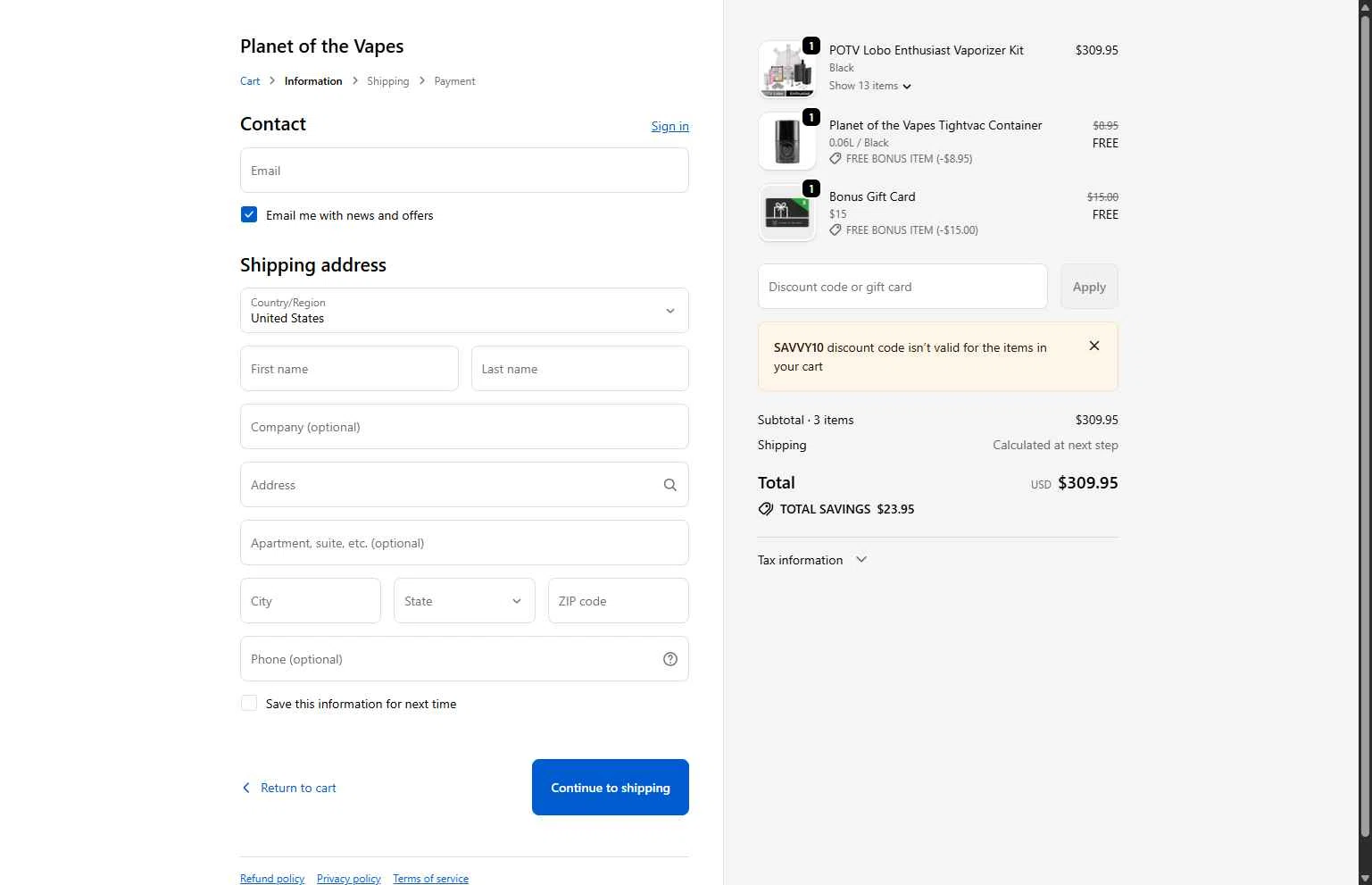The image size is (1372, 885).
Task: Click the Bonus Gift Card thumbnail
Action: tap(787, 213)
